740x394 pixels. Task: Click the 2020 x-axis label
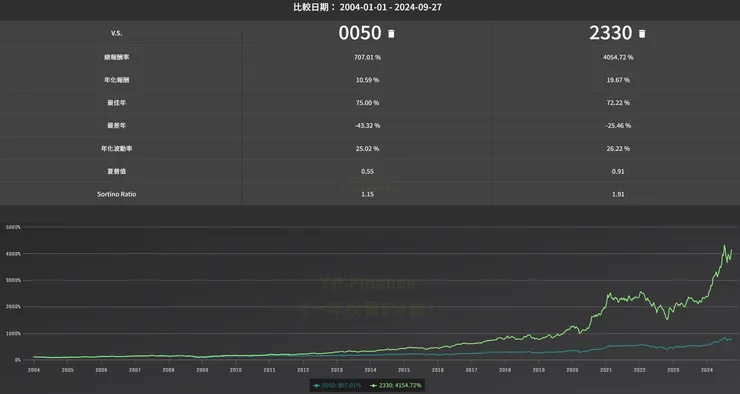pos(572,370)
